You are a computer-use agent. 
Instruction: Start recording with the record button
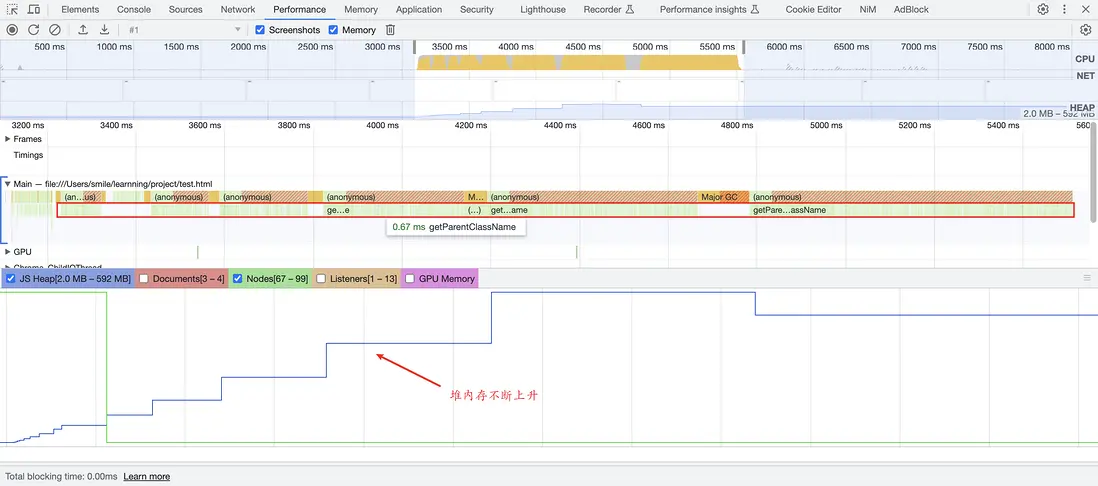(x=12, y=30)
